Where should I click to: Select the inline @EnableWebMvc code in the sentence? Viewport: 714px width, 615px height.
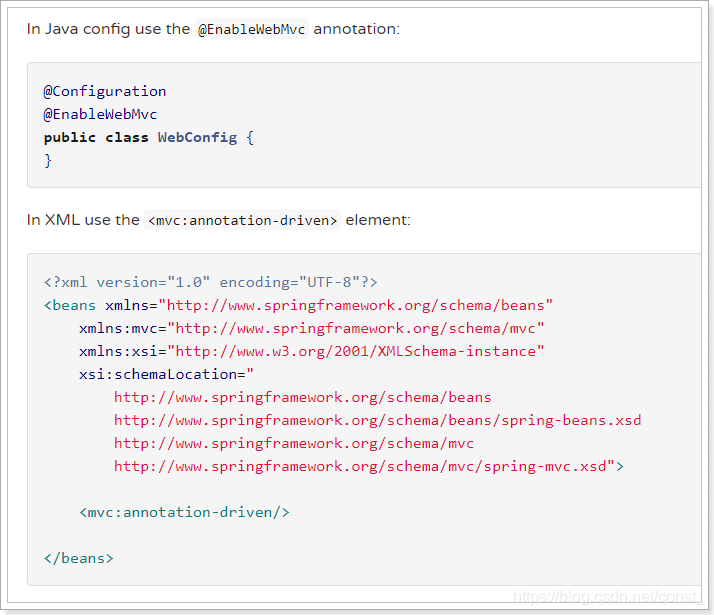[251, 29]
